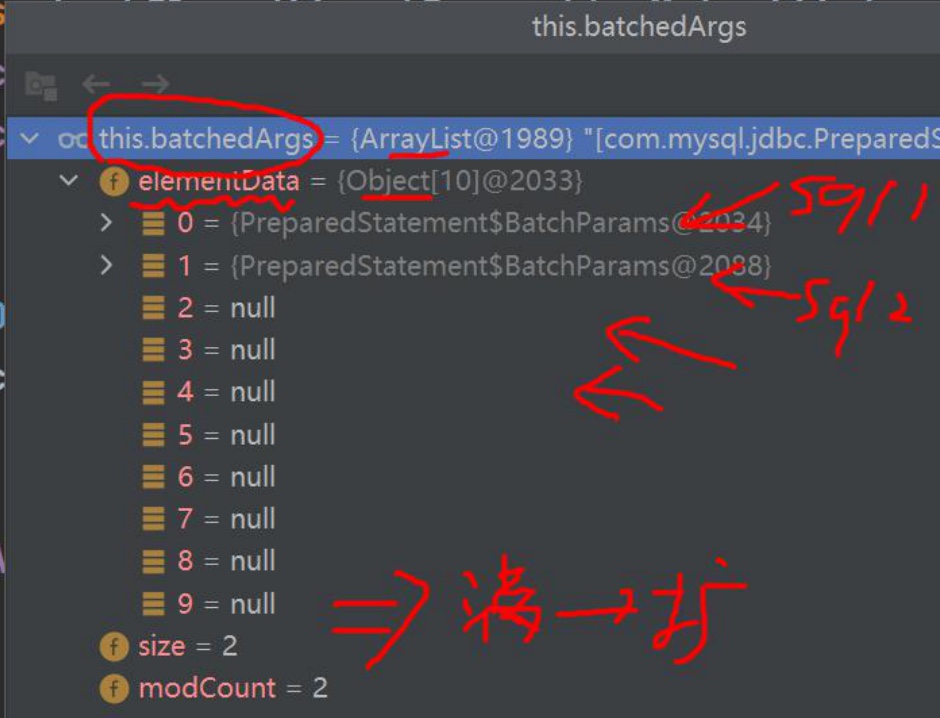Select the row 7 = null
The width and height of the screenshot is (940, 718).
[x=472, y=518]
